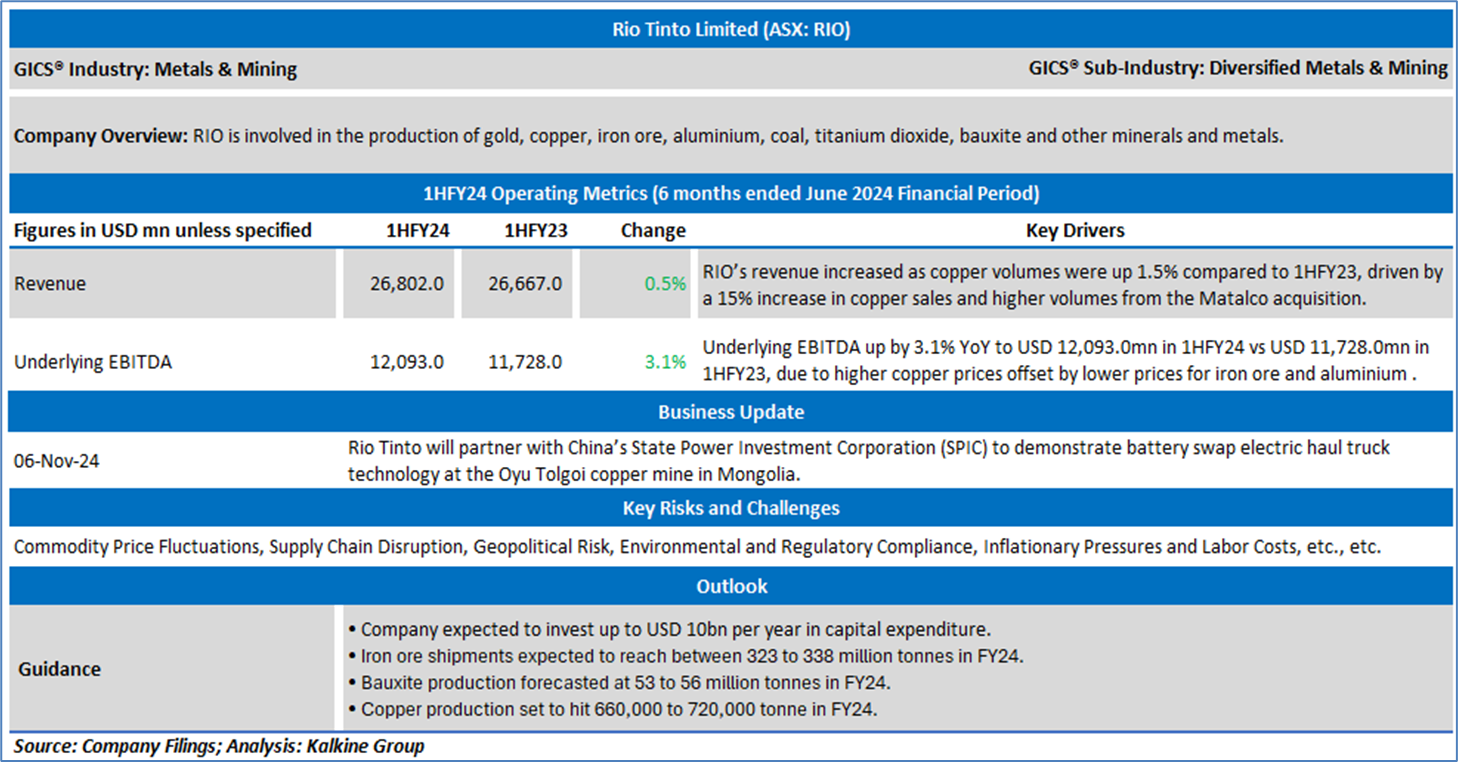Select EBITDA value 11,728.0
This screenshot has width=1458, height=762.
click(x=524, y=362)
